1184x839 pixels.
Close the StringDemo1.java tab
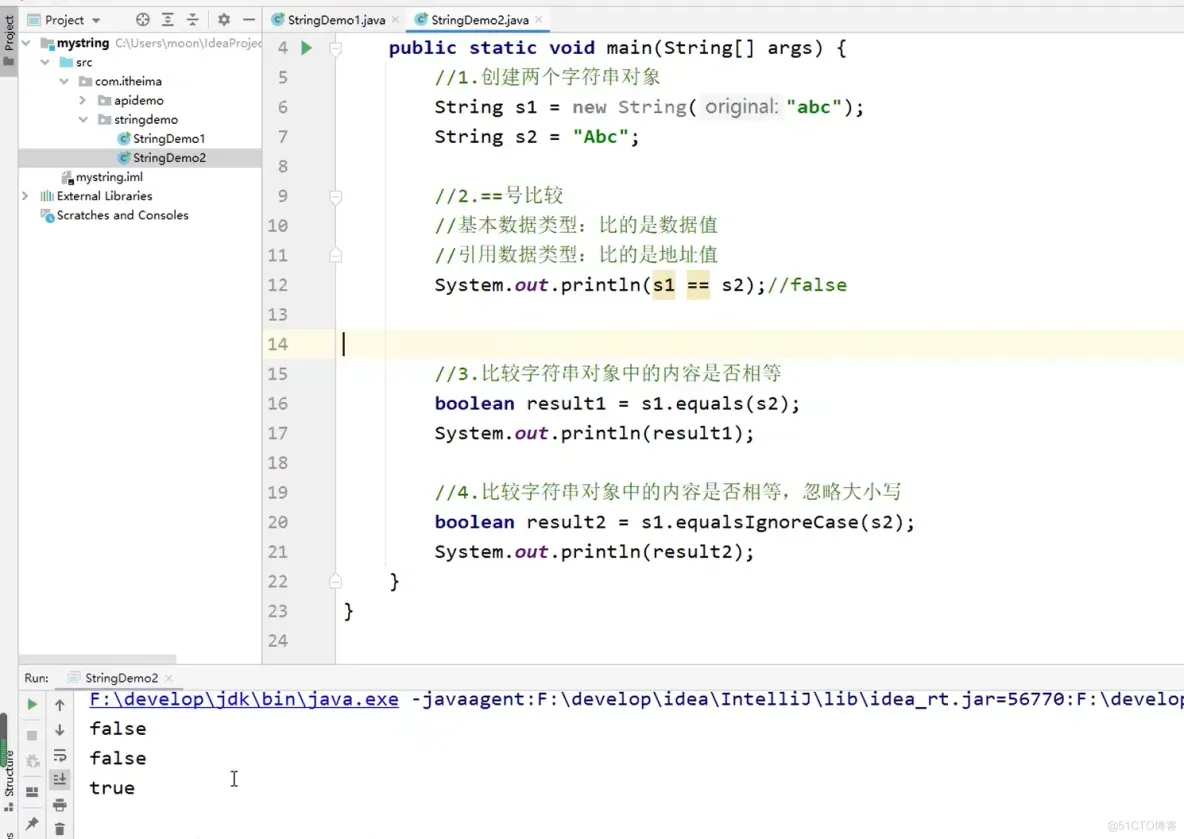395,20
